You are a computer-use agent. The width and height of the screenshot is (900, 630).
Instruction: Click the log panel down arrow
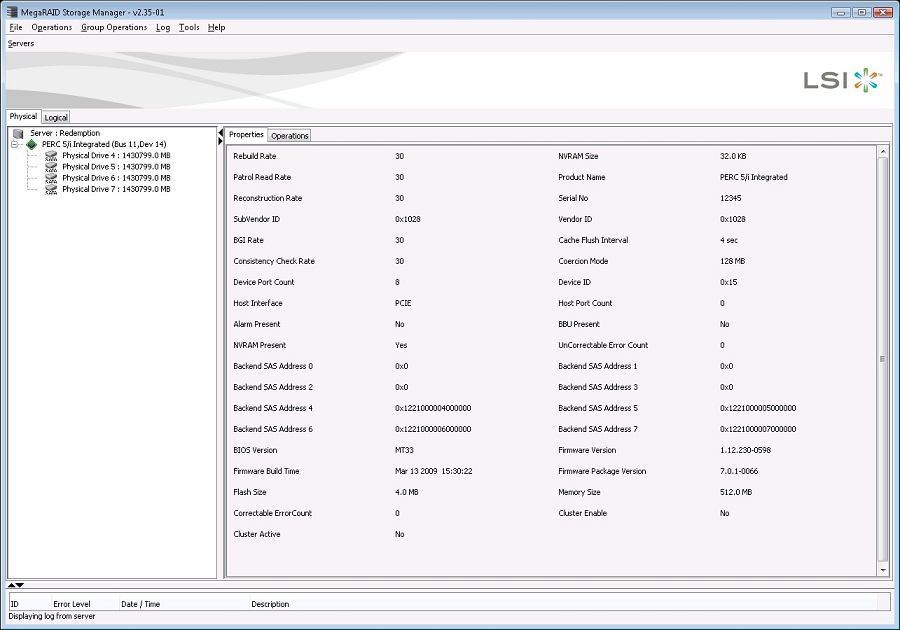20,585
